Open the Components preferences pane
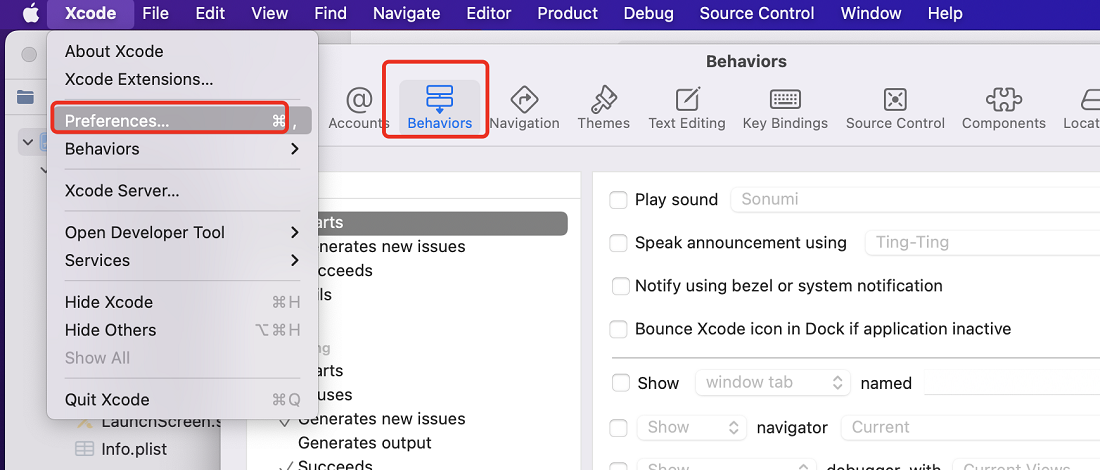This screenshot has width=1100, height=470. [1004, 109]
